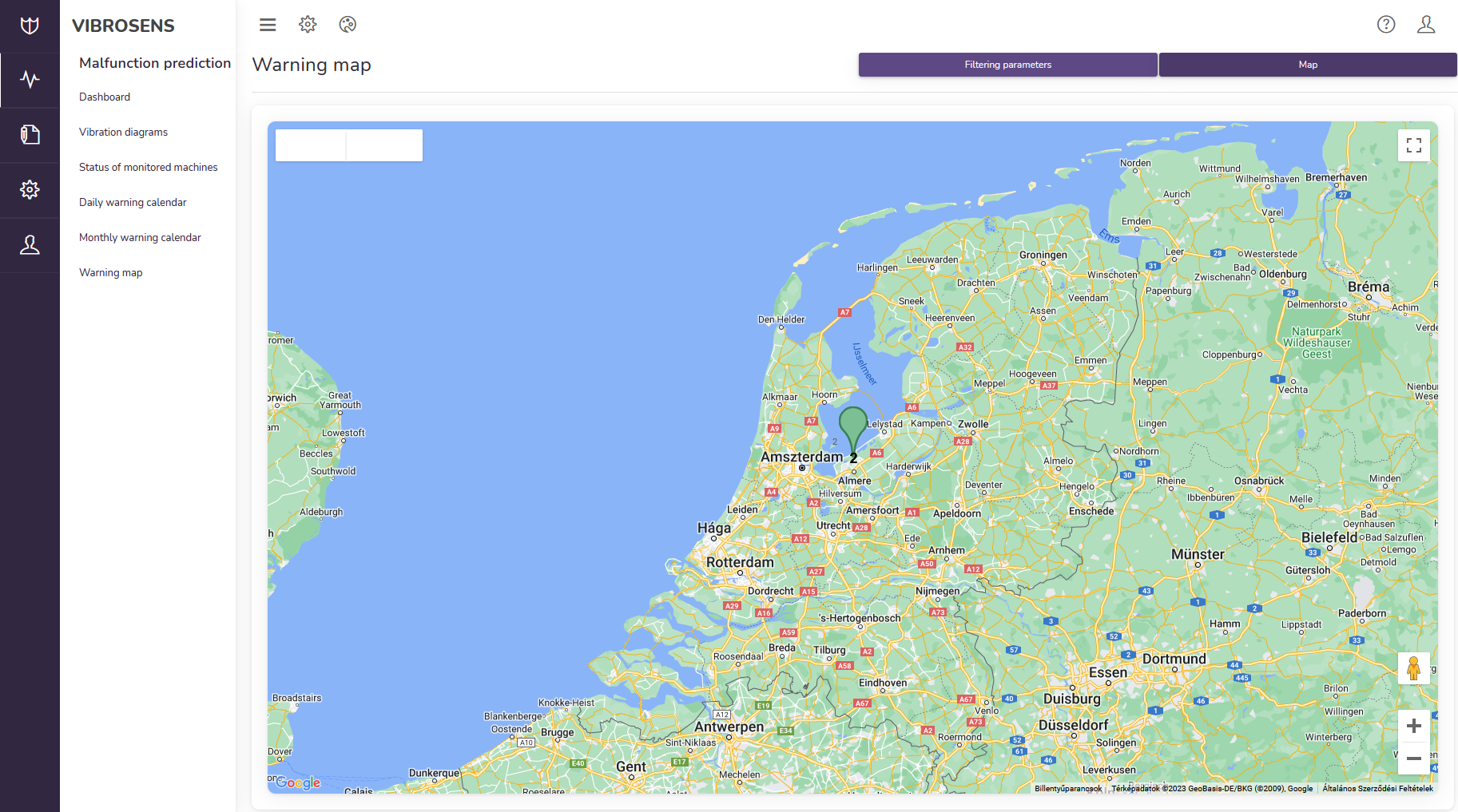Select Monthly warning calendar

click(140, 237)
